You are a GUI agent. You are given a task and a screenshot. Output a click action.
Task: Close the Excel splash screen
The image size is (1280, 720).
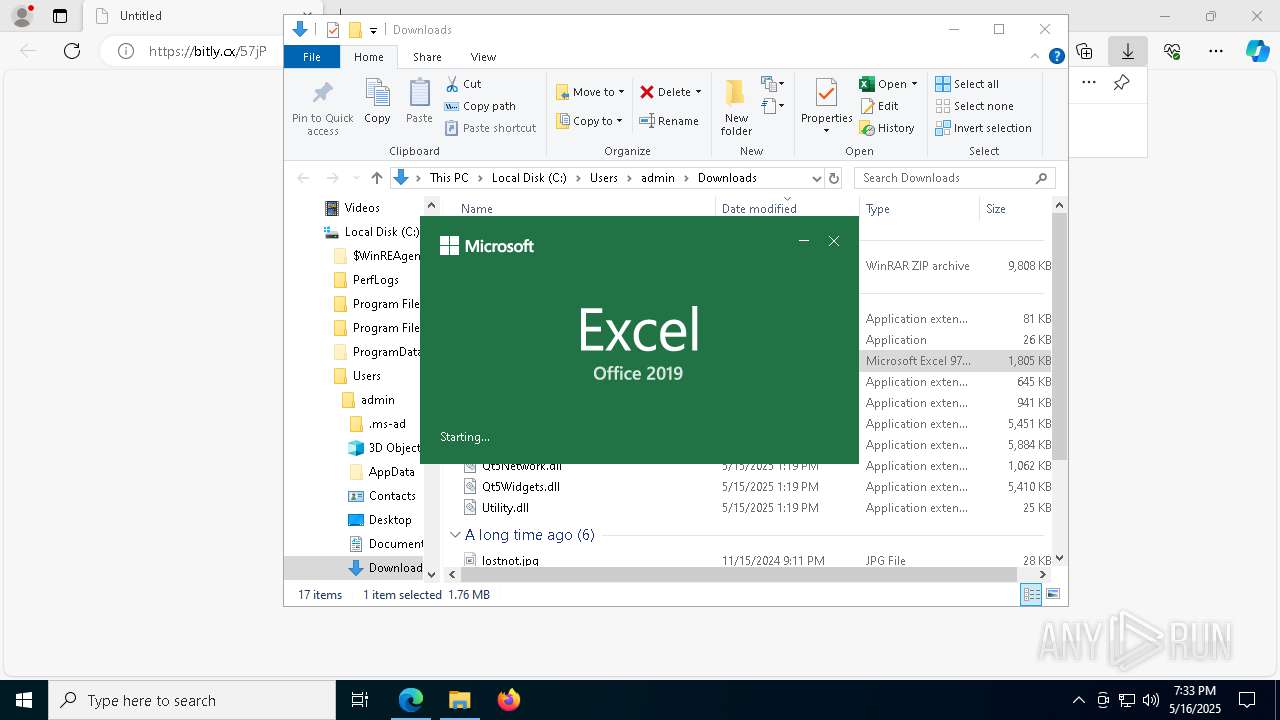(834, 241)
